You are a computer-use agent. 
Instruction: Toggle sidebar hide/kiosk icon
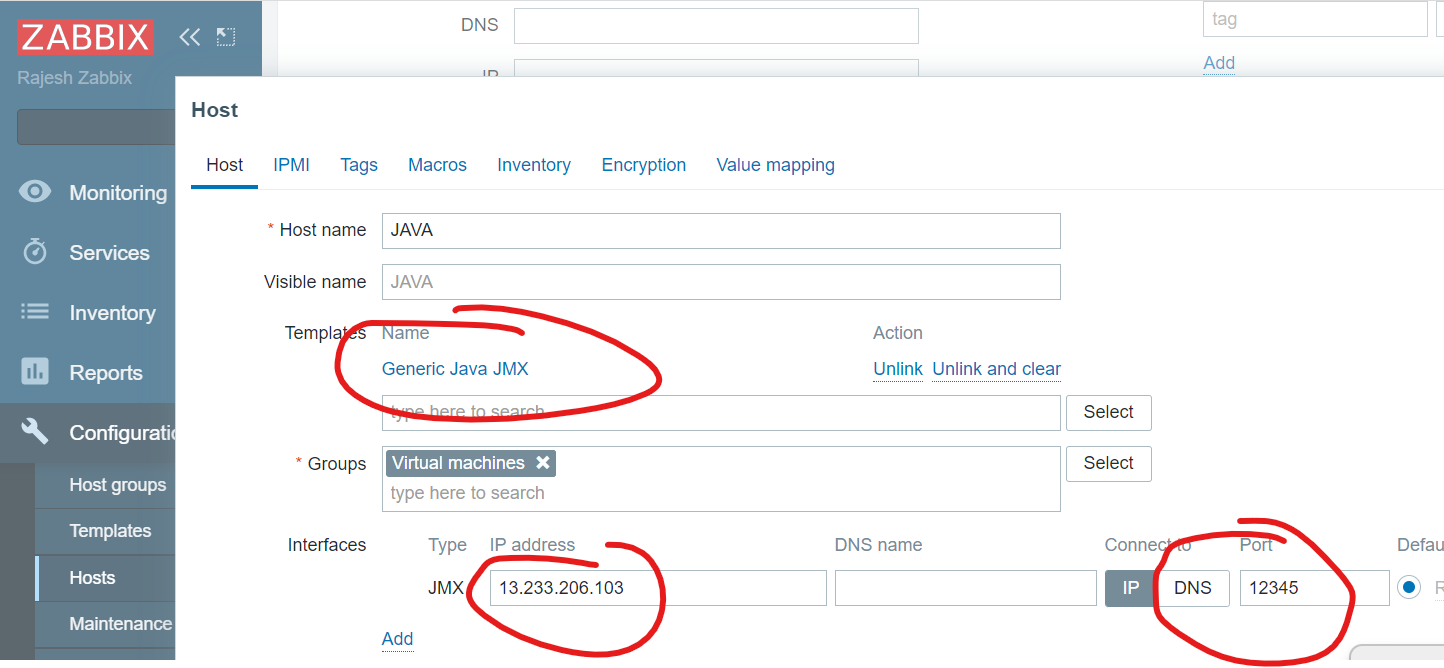point(226,37)
